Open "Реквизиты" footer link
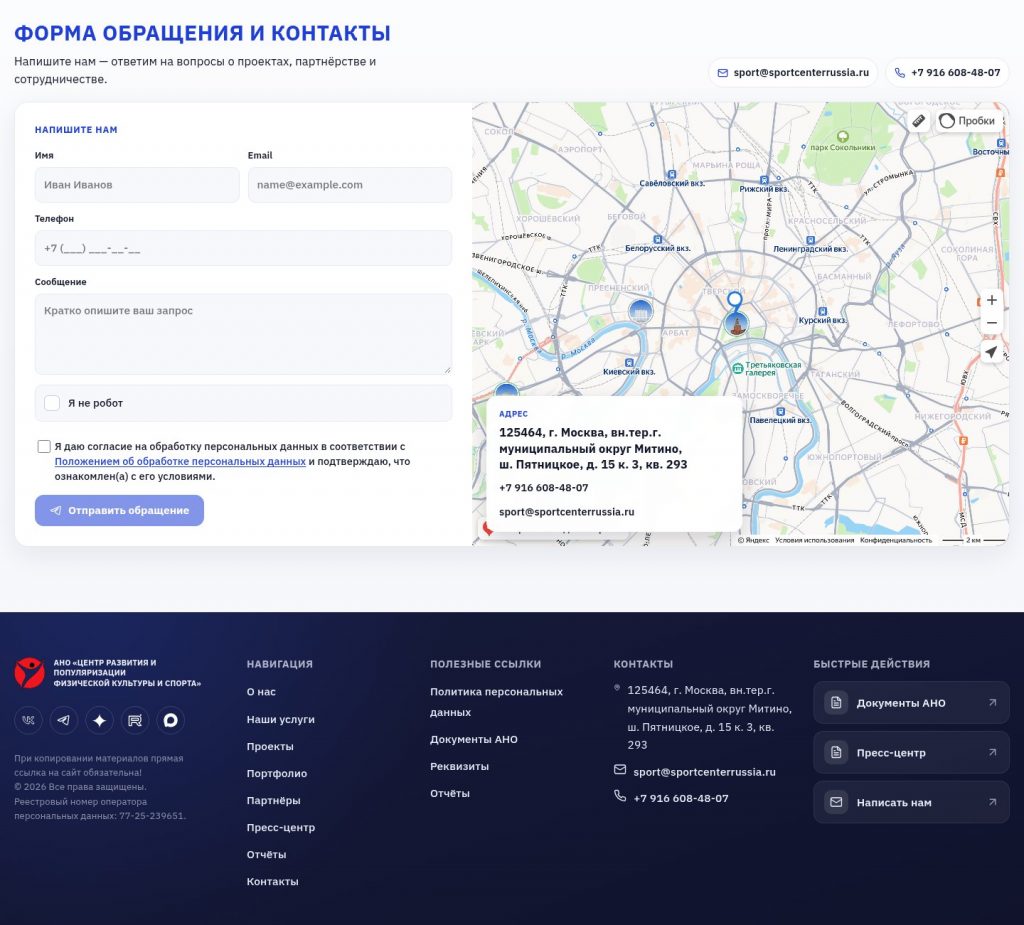Viewport: 1024px width, 925px height. (x=460, y=766)
